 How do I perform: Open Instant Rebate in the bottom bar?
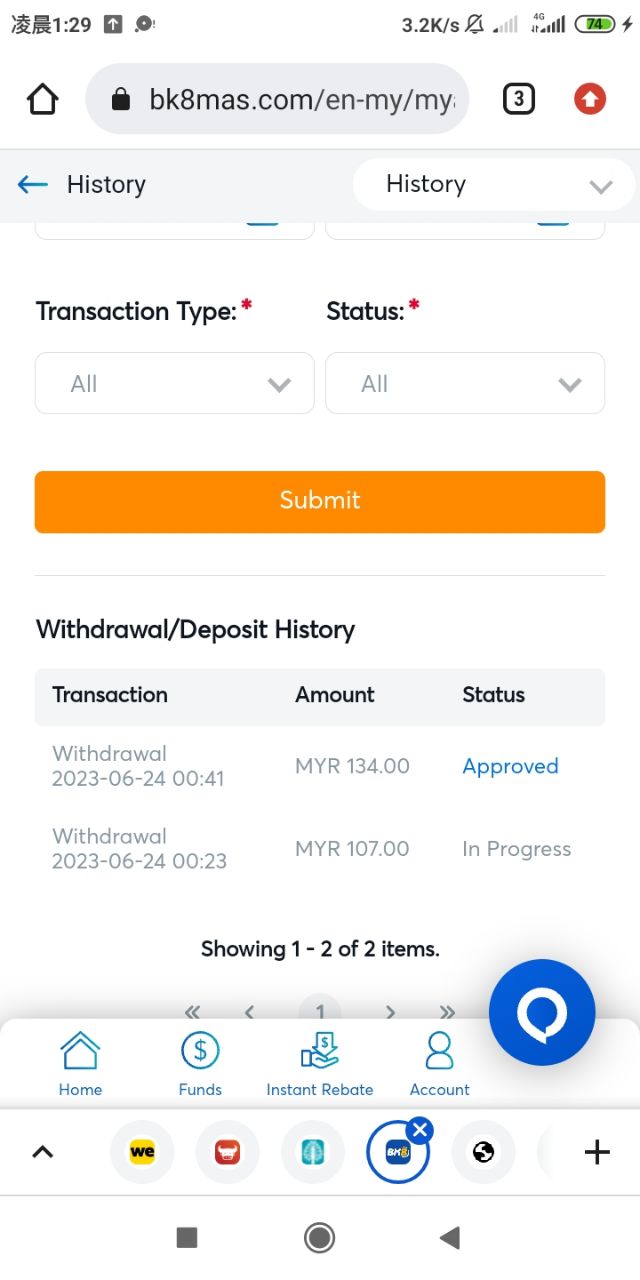320,1064
